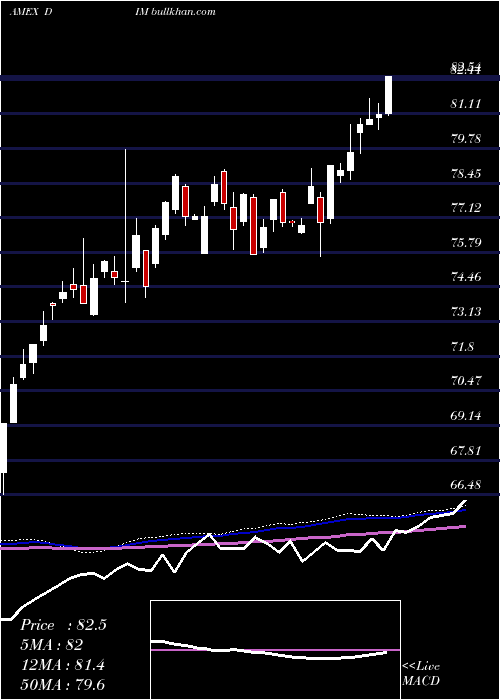Click the 78.45 price axis label

coord(466,173)
